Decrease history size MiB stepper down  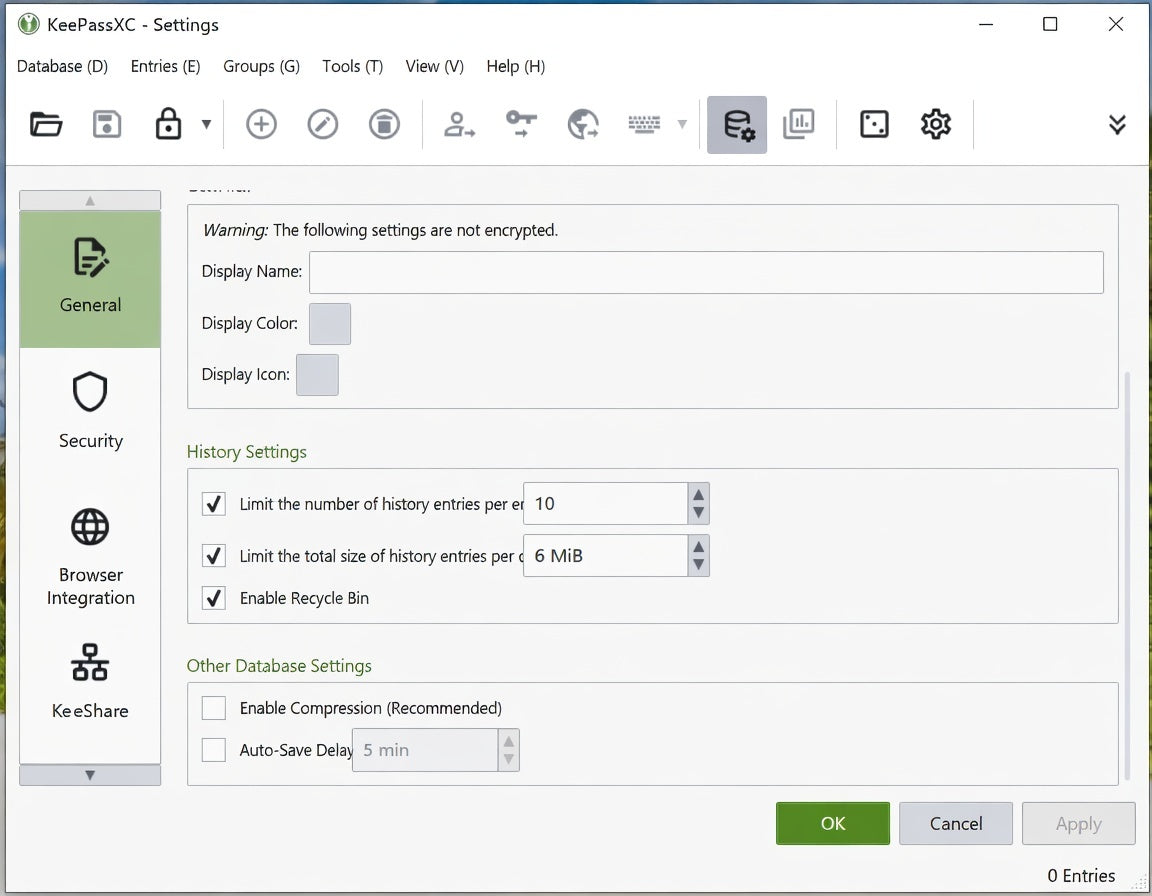pyautogui.click(x=699, y=566)
